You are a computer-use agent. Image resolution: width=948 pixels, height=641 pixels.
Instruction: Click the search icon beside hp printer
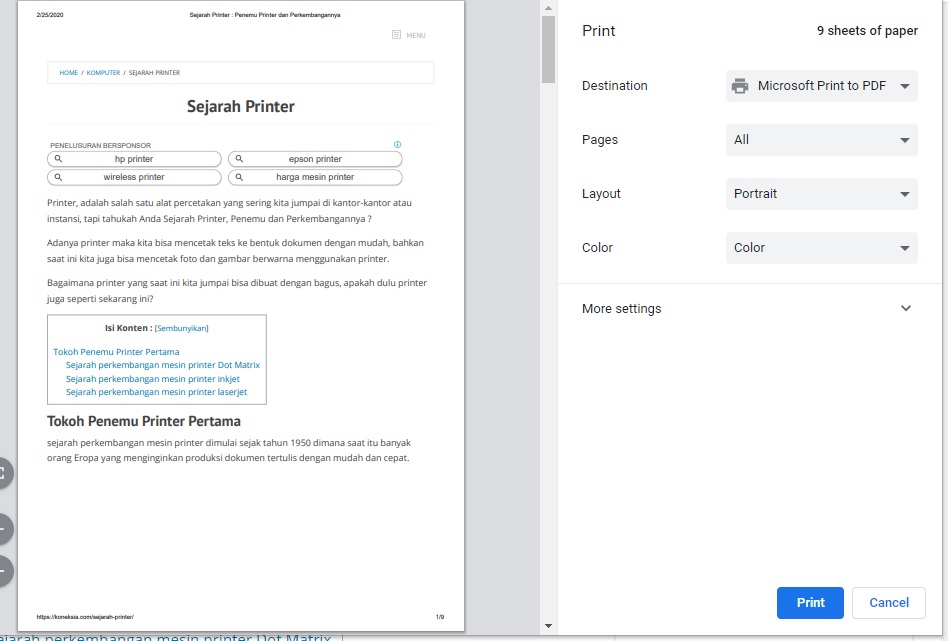pos(58,158)
